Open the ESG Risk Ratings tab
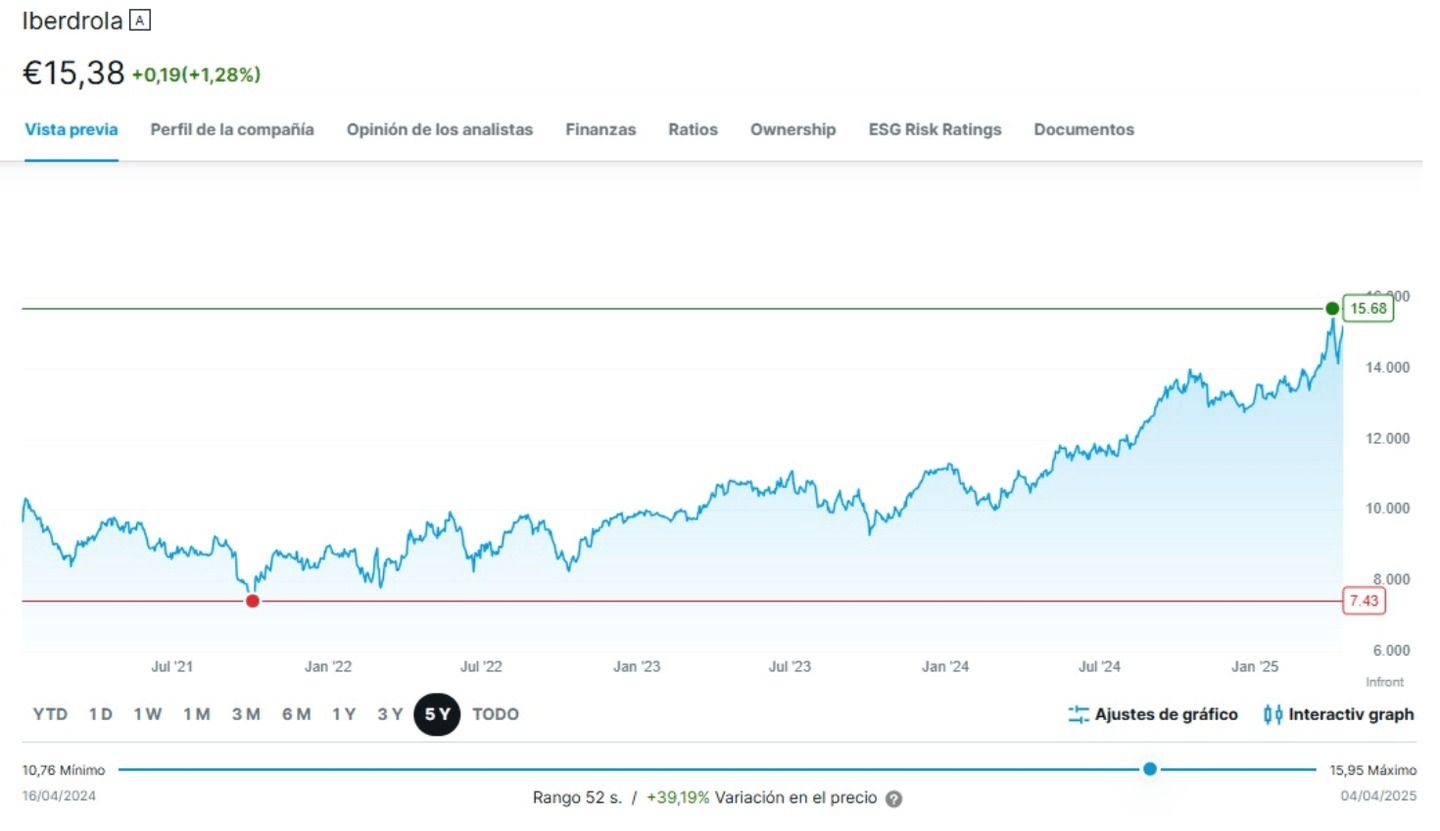Screen dimensions: 1440x831 pos(934,129)
